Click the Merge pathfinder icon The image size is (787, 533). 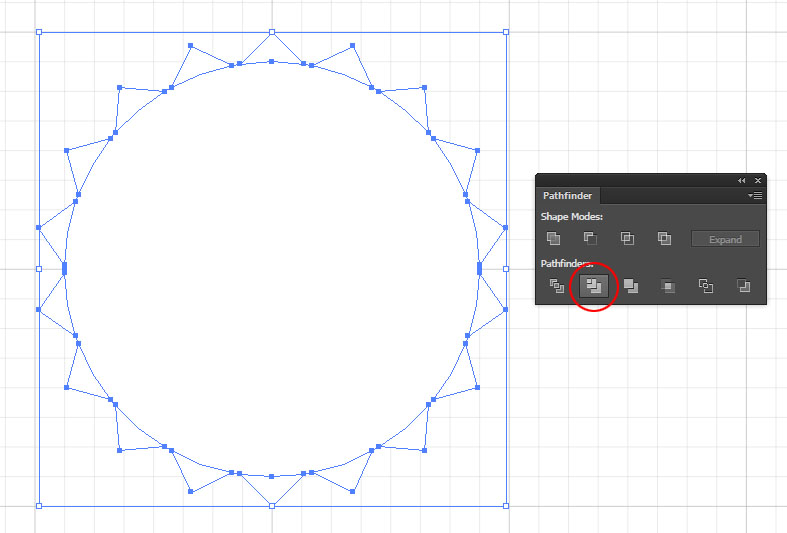(631, 286)
